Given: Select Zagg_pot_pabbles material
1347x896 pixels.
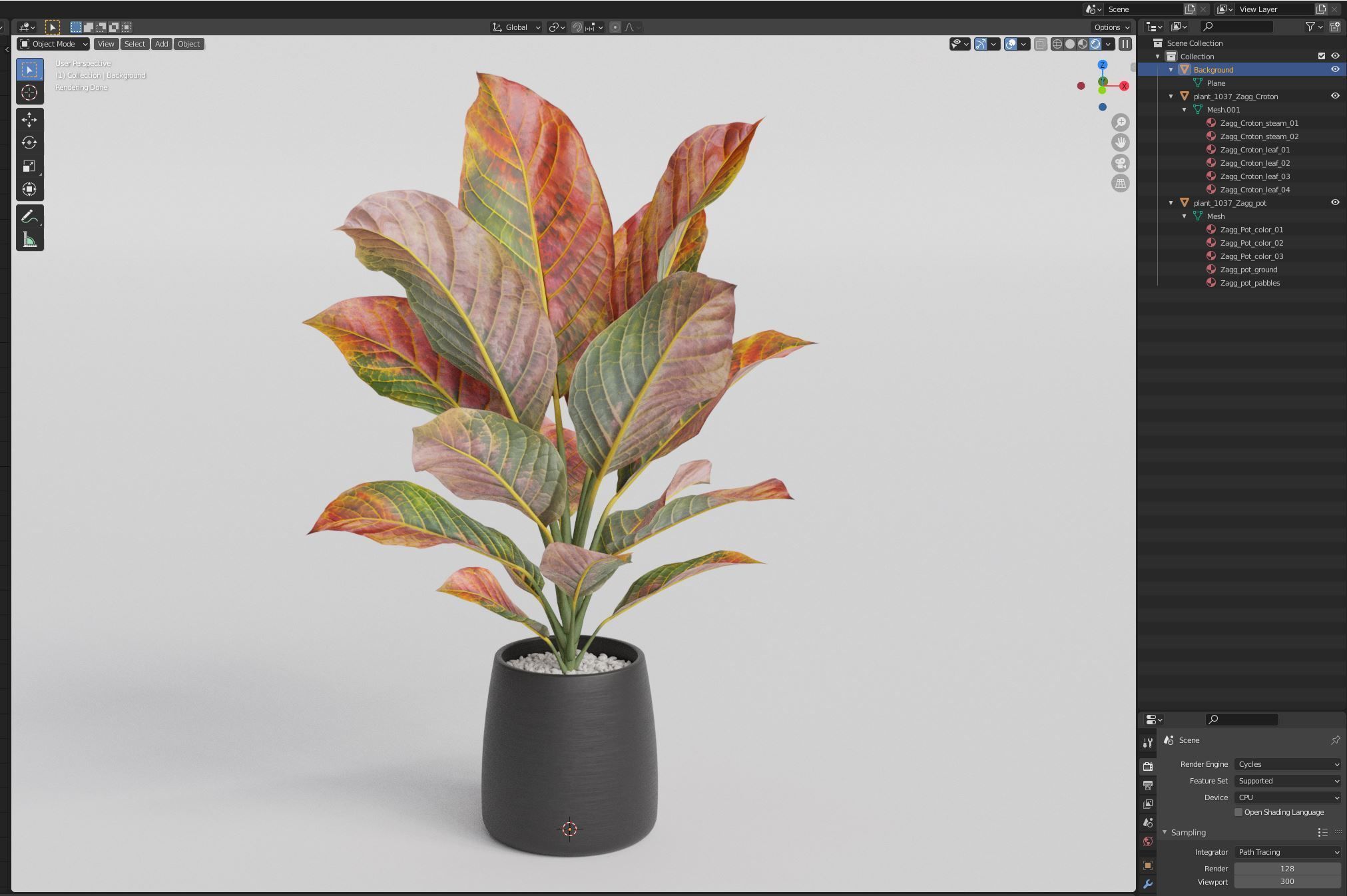Looking at the screenshot, I should point(1250,283).
